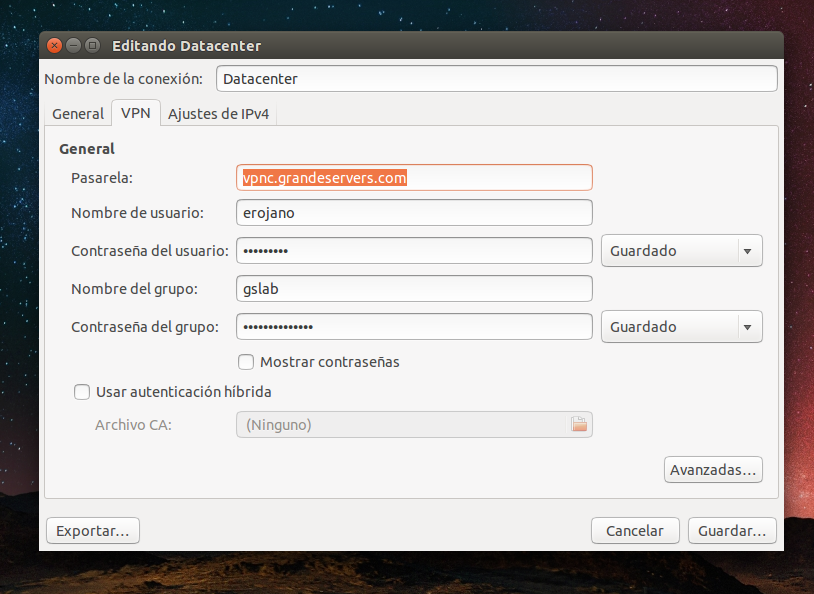Enable the Mostrar contraseñas checkbox
Screen dimensions: 814x594
coord(246,362)
